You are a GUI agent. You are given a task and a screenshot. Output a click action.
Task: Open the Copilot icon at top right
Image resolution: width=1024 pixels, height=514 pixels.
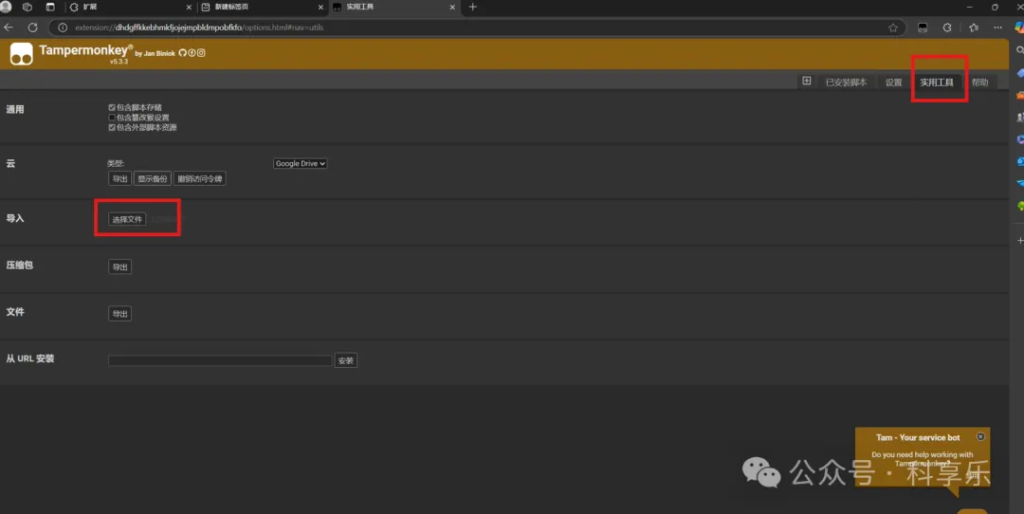pyautogui.click(x=1019, y=27)
